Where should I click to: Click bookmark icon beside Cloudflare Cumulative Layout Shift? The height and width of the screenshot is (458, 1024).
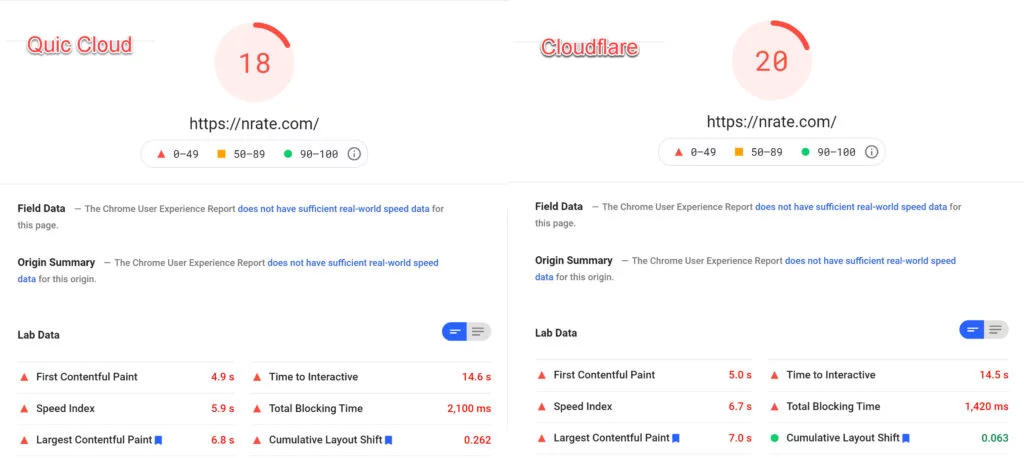click(906, 438)
